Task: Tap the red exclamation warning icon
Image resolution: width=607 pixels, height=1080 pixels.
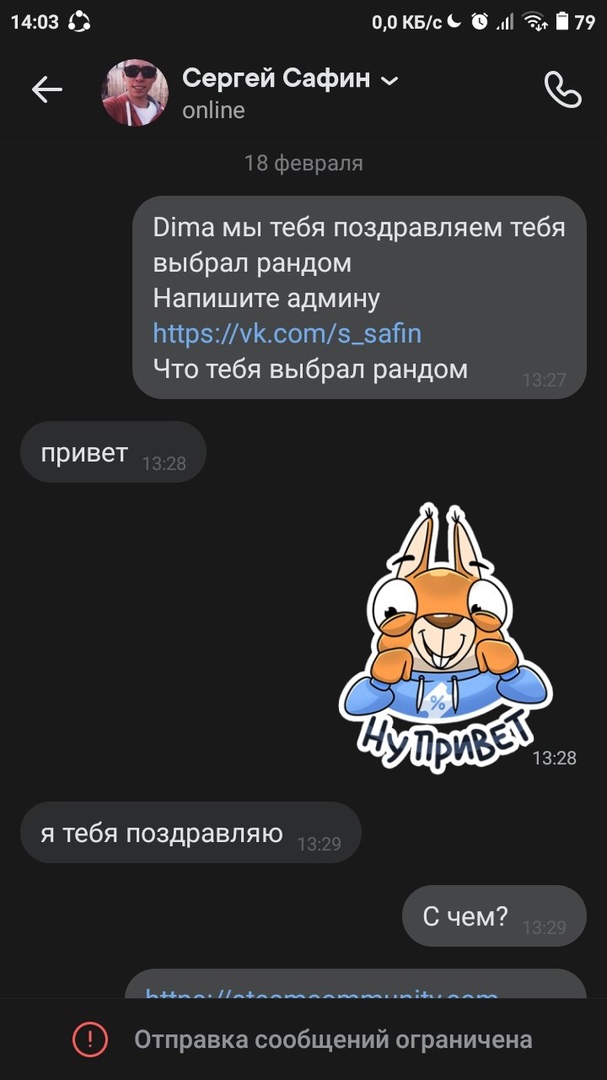Action: tap(90, 1039)
